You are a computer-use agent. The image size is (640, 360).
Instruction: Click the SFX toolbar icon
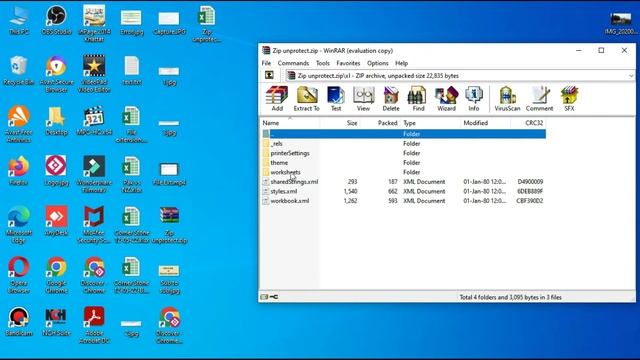[569, 99]
